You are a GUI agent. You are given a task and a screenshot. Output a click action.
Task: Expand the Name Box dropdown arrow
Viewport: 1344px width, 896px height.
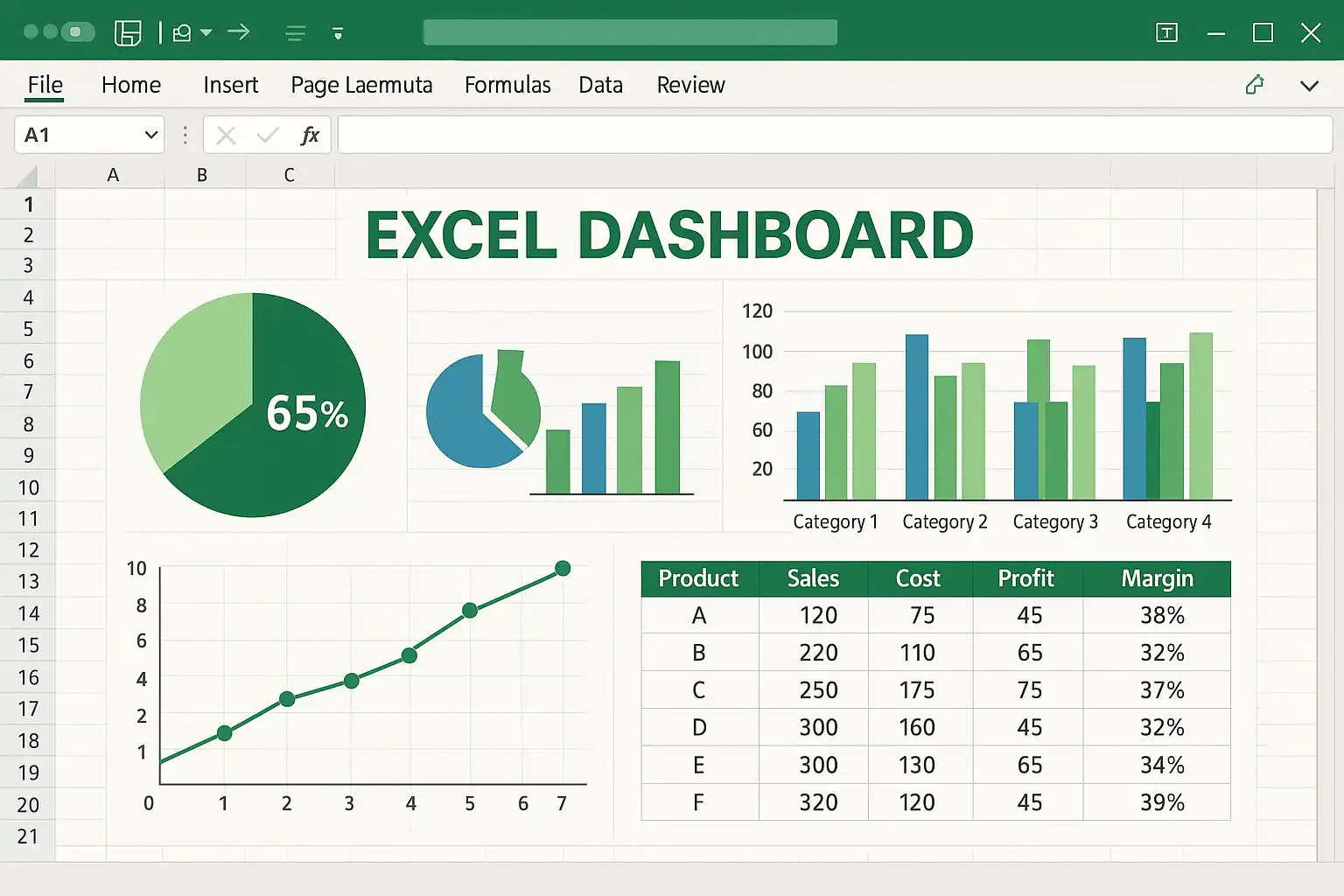click(x=150, y=135)
